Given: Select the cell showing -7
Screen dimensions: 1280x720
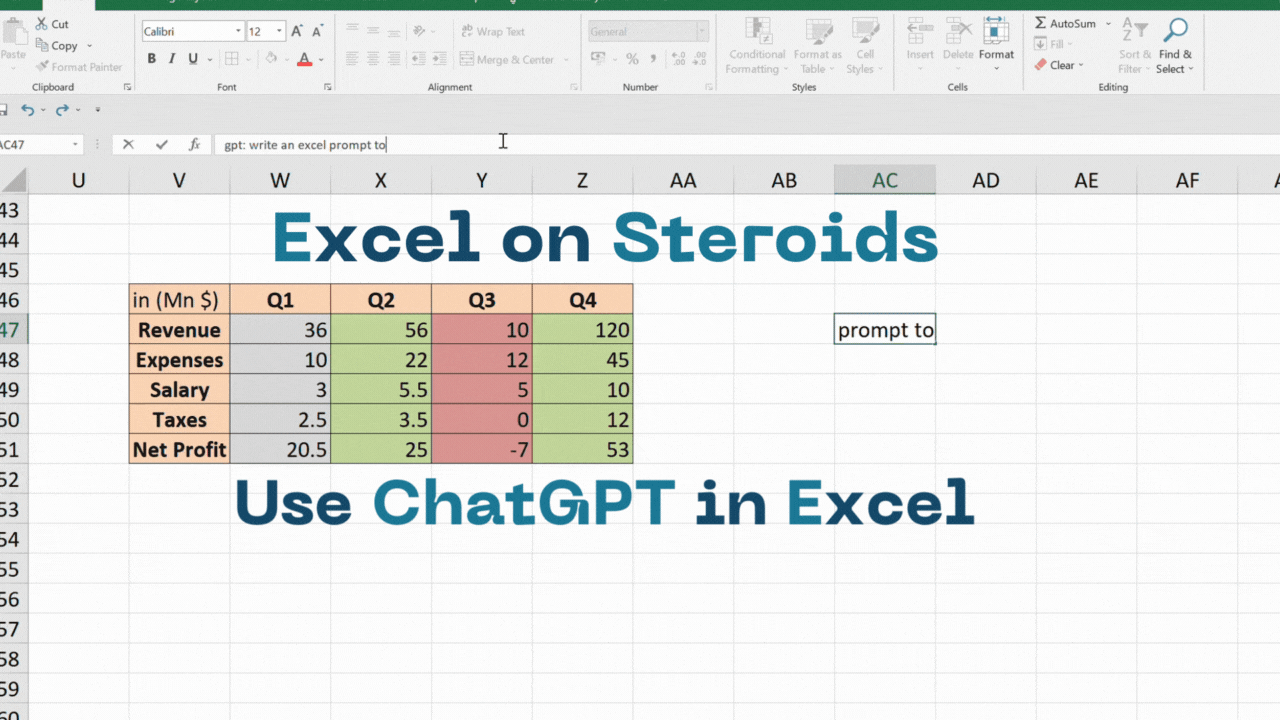Looking at the screenshot, I should point(481,450).
